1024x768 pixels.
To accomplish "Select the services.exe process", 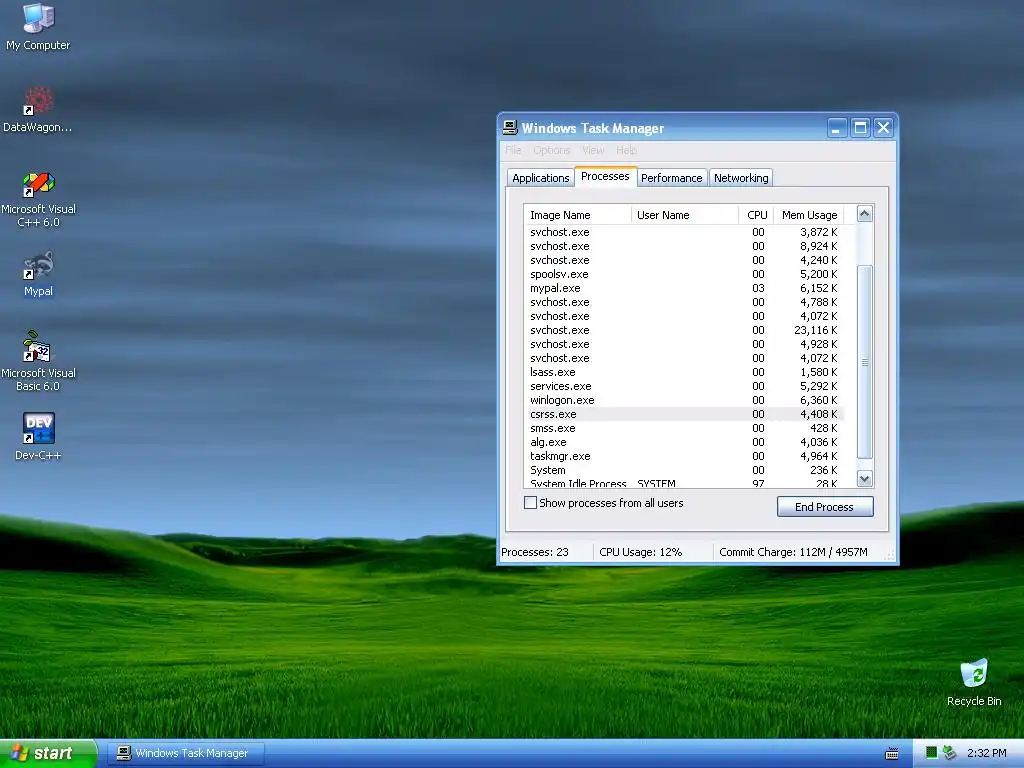I will (684, 386).
